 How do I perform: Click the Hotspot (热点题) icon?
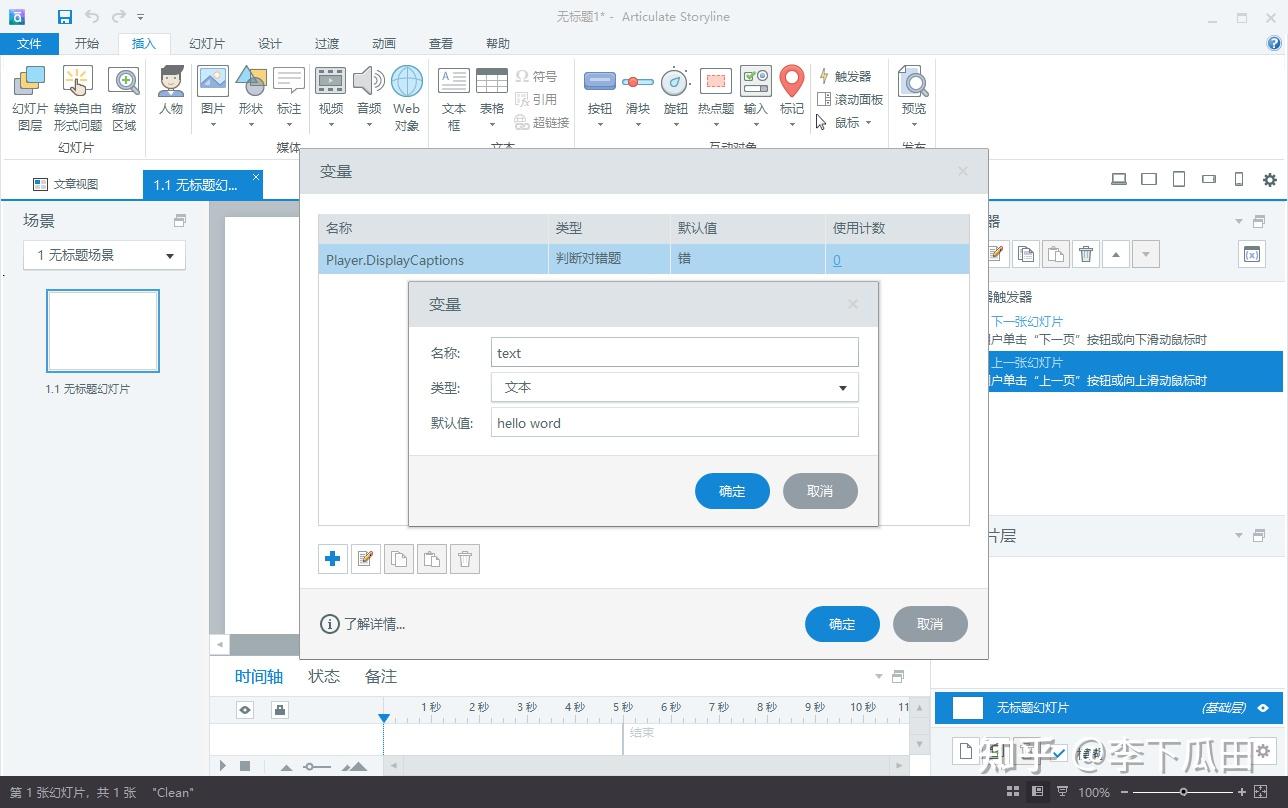pyautogui.click(x=715, y=90)
